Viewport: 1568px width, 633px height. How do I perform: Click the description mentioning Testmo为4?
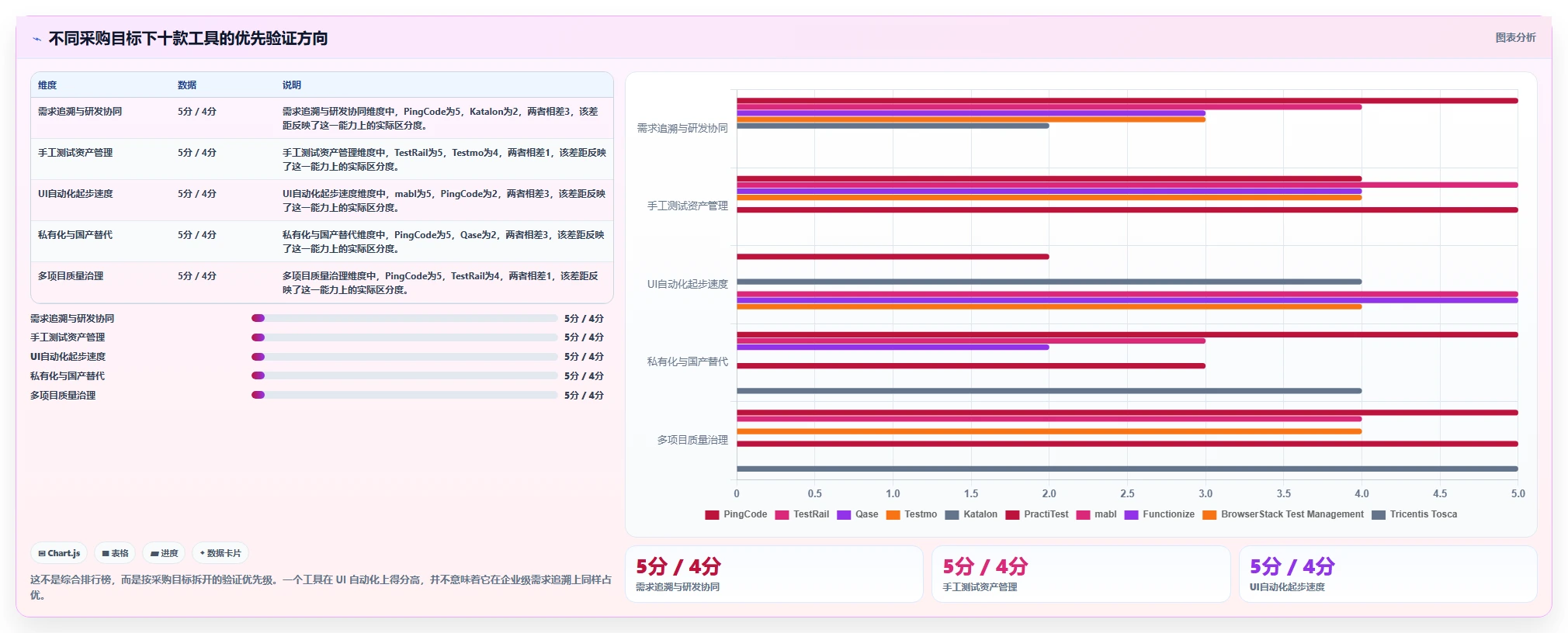tap(444, 160)
